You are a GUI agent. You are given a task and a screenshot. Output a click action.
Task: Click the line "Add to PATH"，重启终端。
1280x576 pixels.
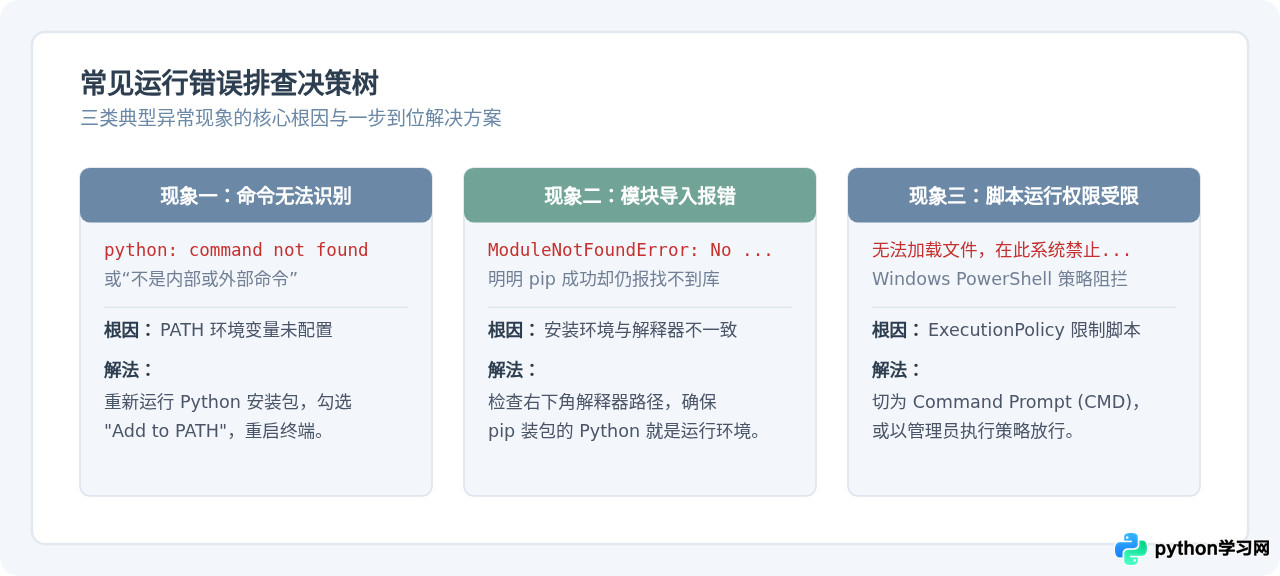point(214,432)
